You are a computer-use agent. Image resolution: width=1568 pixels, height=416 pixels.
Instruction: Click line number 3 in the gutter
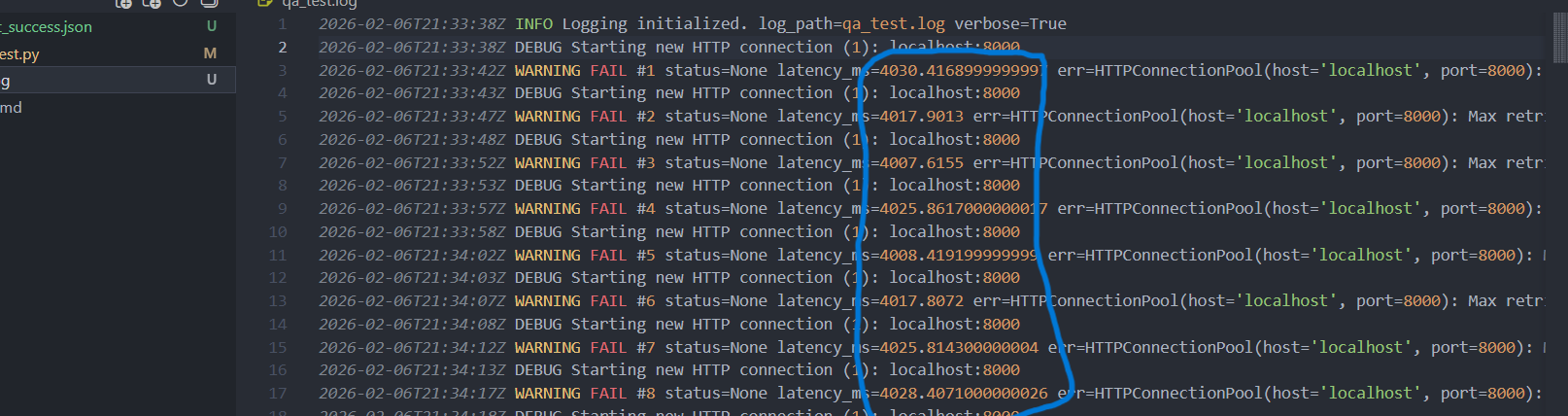click(283, 70)
